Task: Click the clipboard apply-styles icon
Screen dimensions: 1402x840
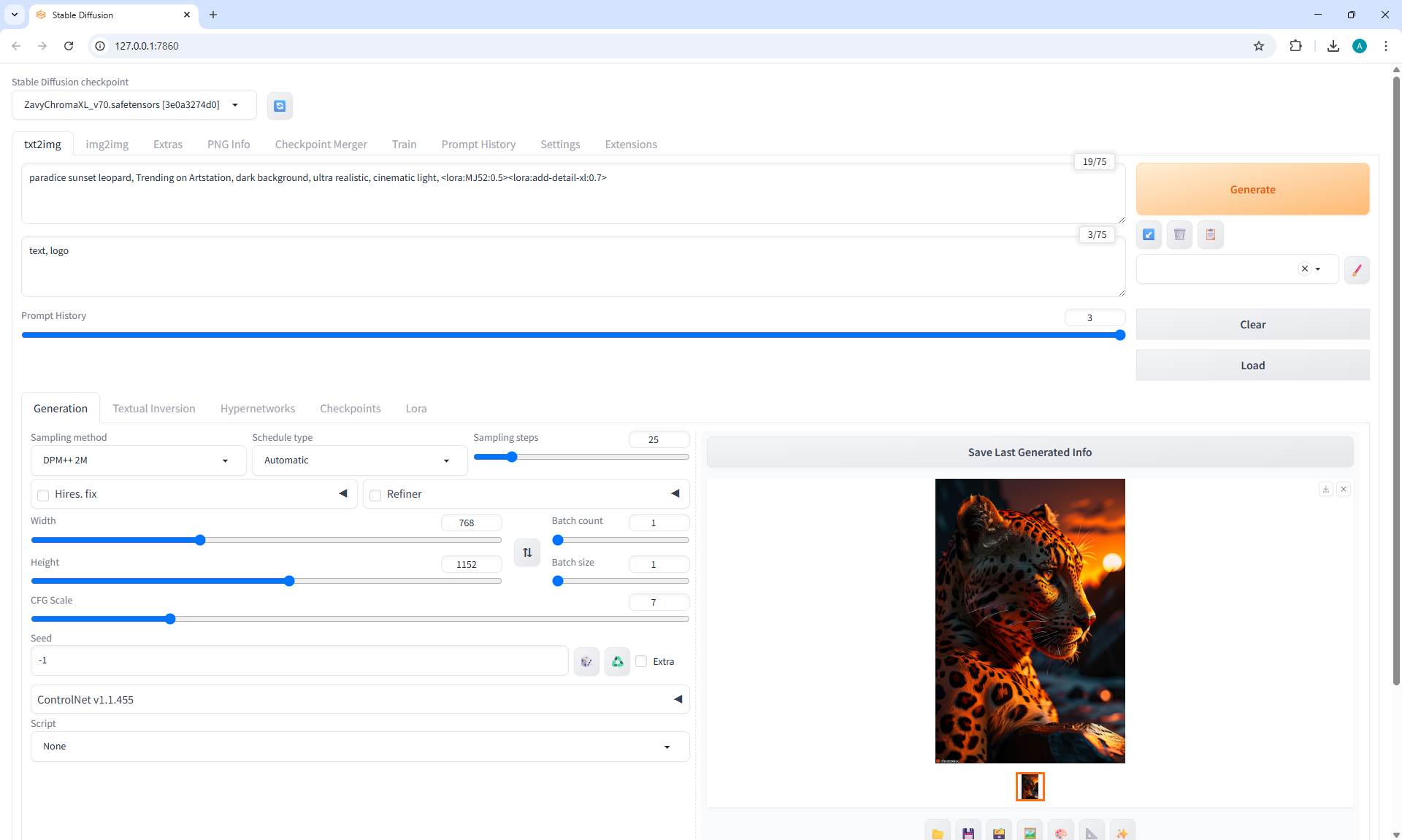Action: pos(1210,235)
